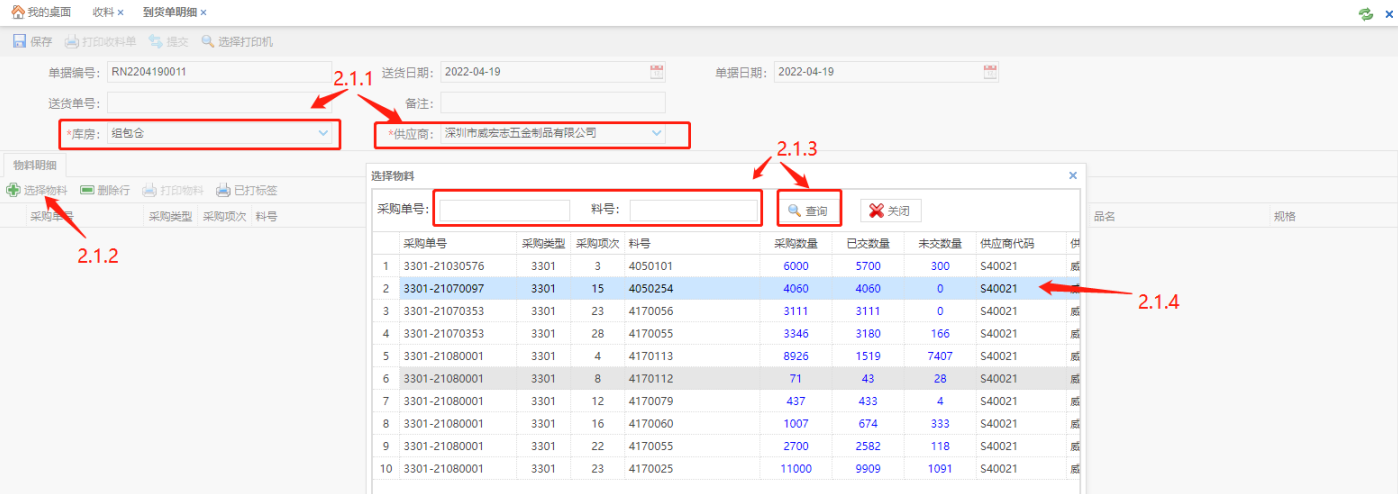
Task: Click the select printer (选择打印机) icon
Action: pos(208,42)
